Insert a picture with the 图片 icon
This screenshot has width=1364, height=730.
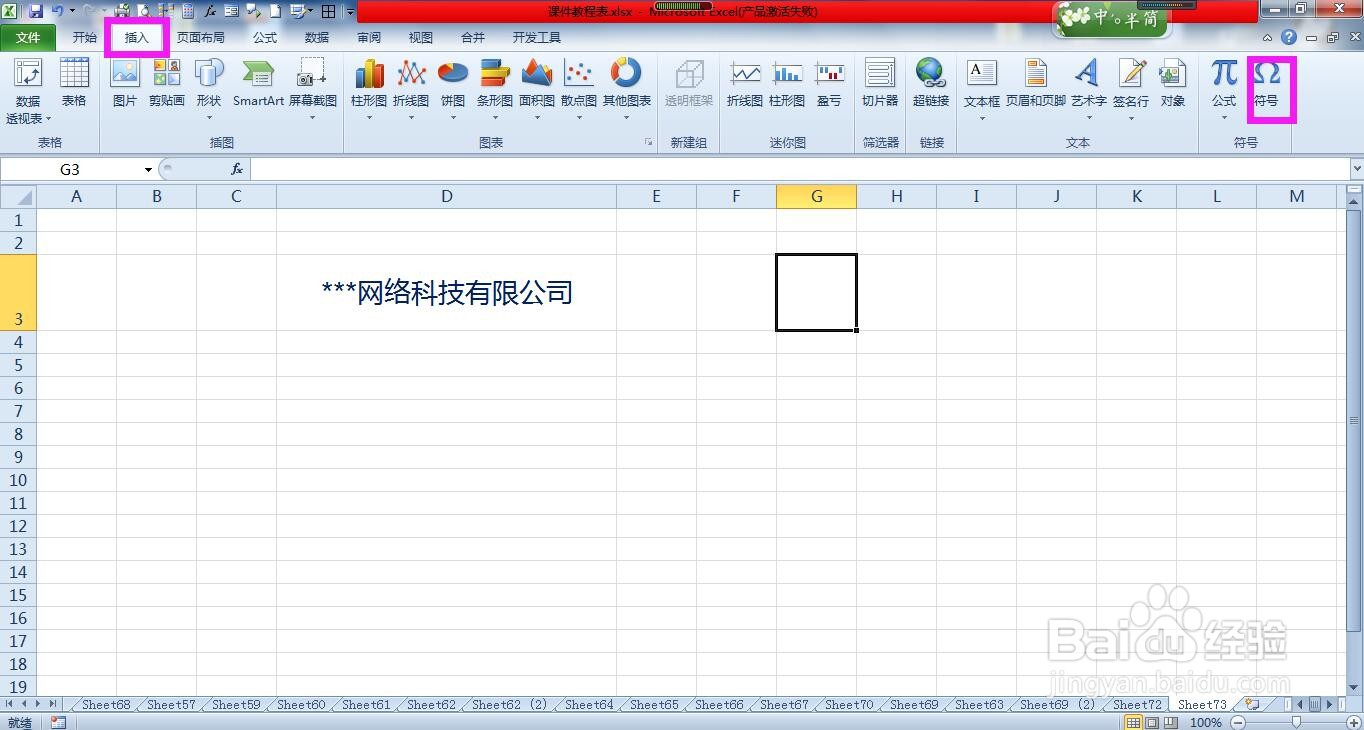pyautogui.click(x=124, y=85)
